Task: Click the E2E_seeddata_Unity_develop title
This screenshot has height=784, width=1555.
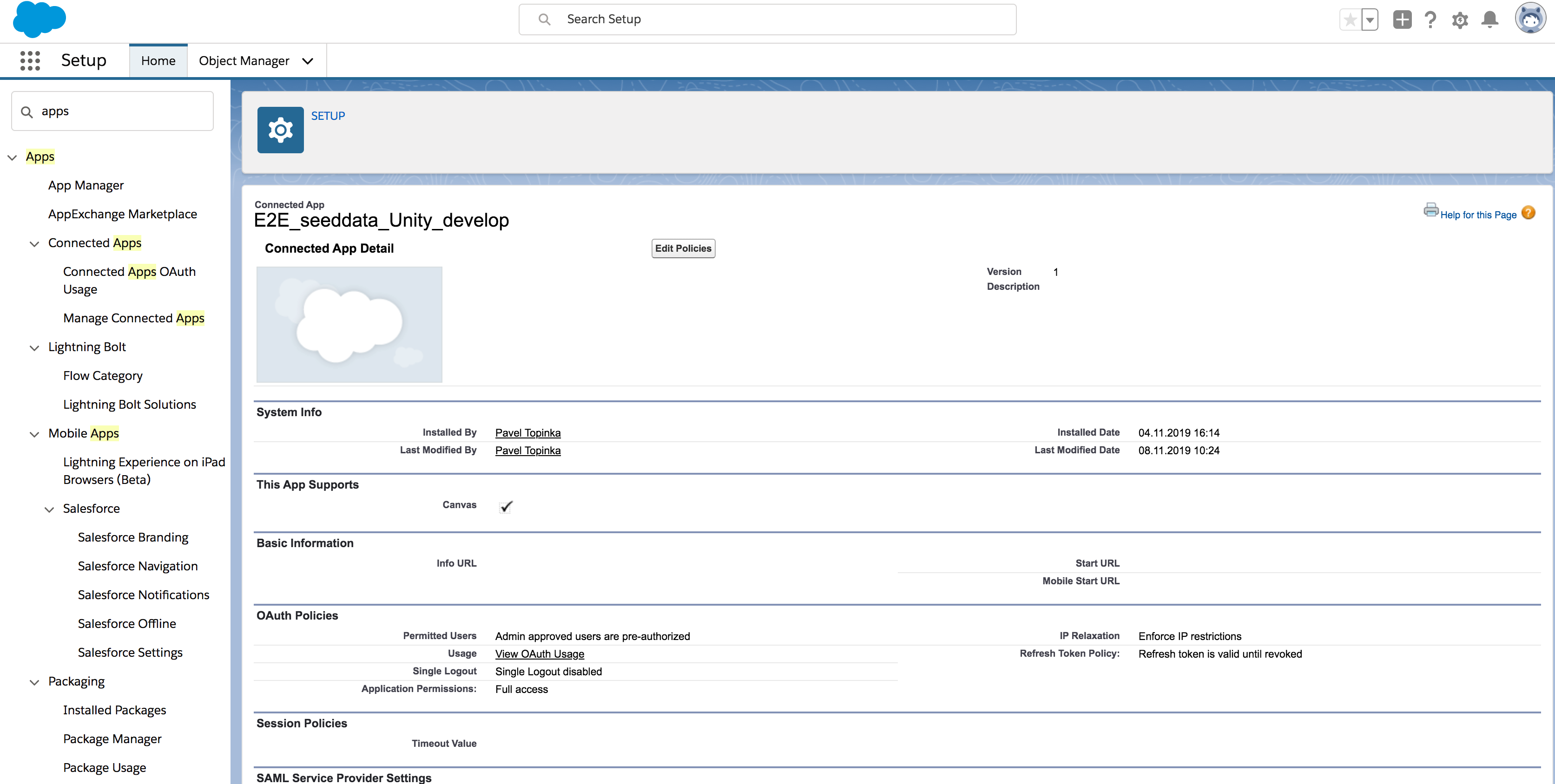Action: [381, 220]
